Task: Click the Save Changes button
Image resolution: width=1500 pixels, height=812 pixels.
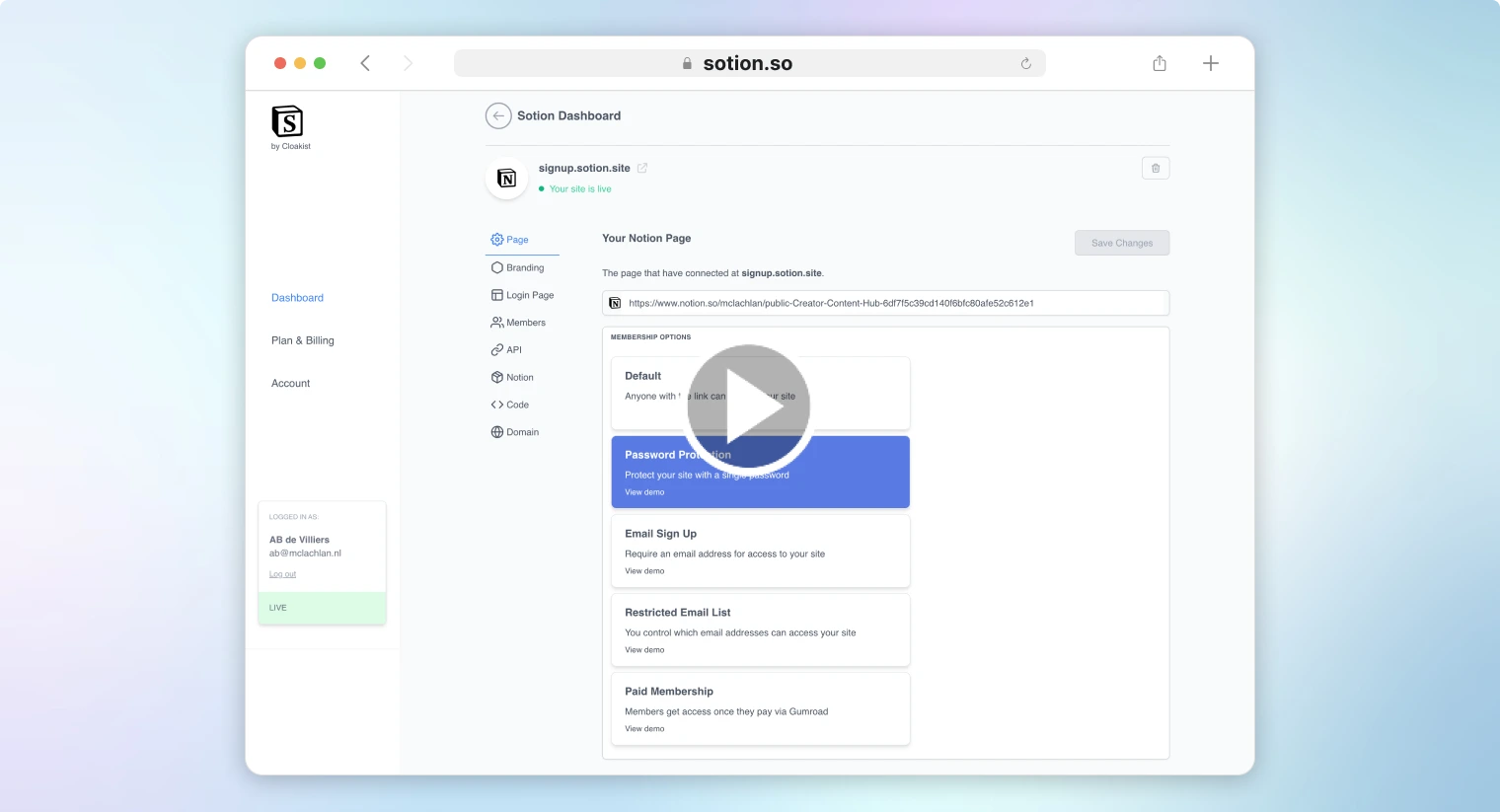Action: coord(1122,243)
